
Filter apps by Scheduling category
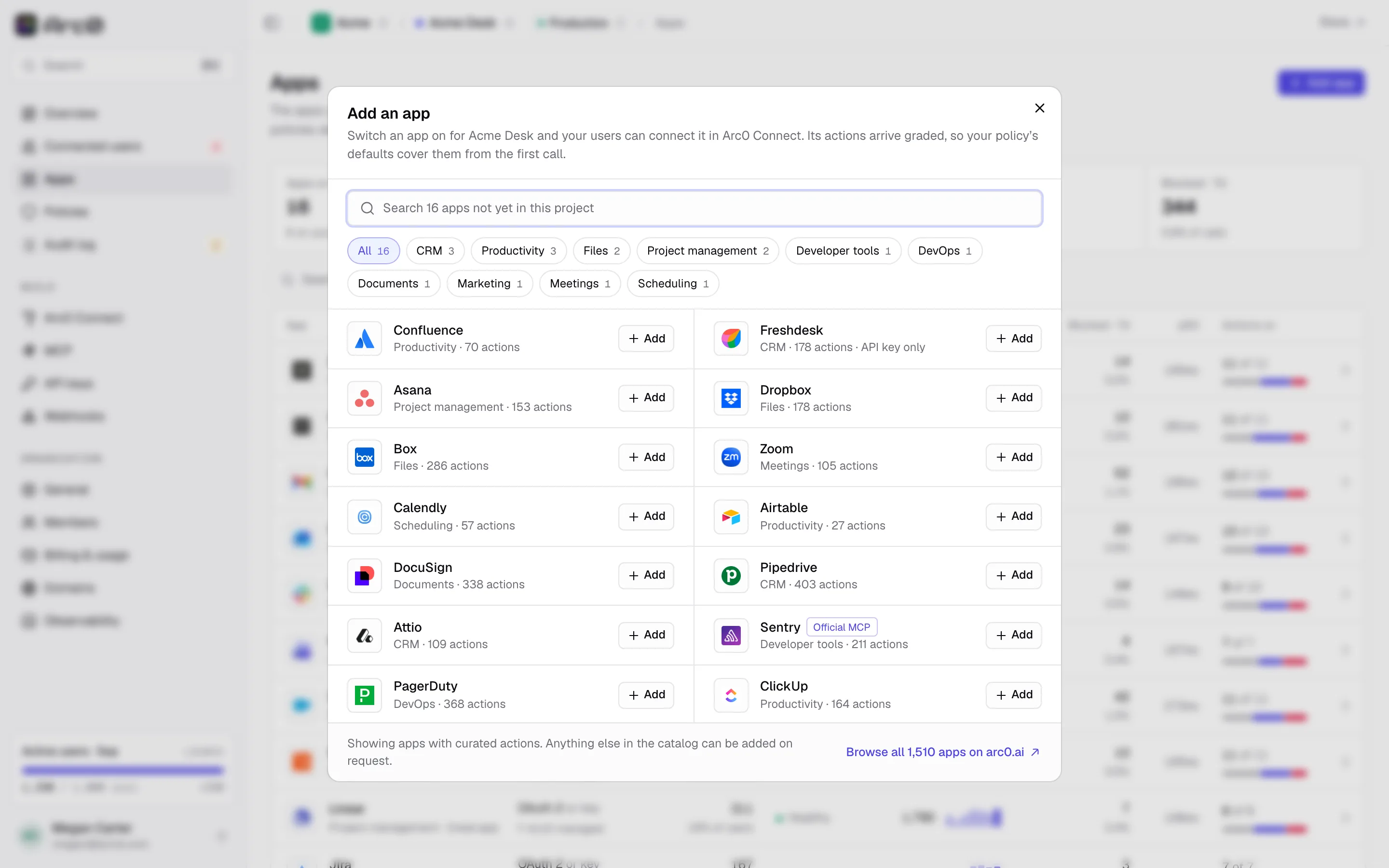tap(673, 284)
